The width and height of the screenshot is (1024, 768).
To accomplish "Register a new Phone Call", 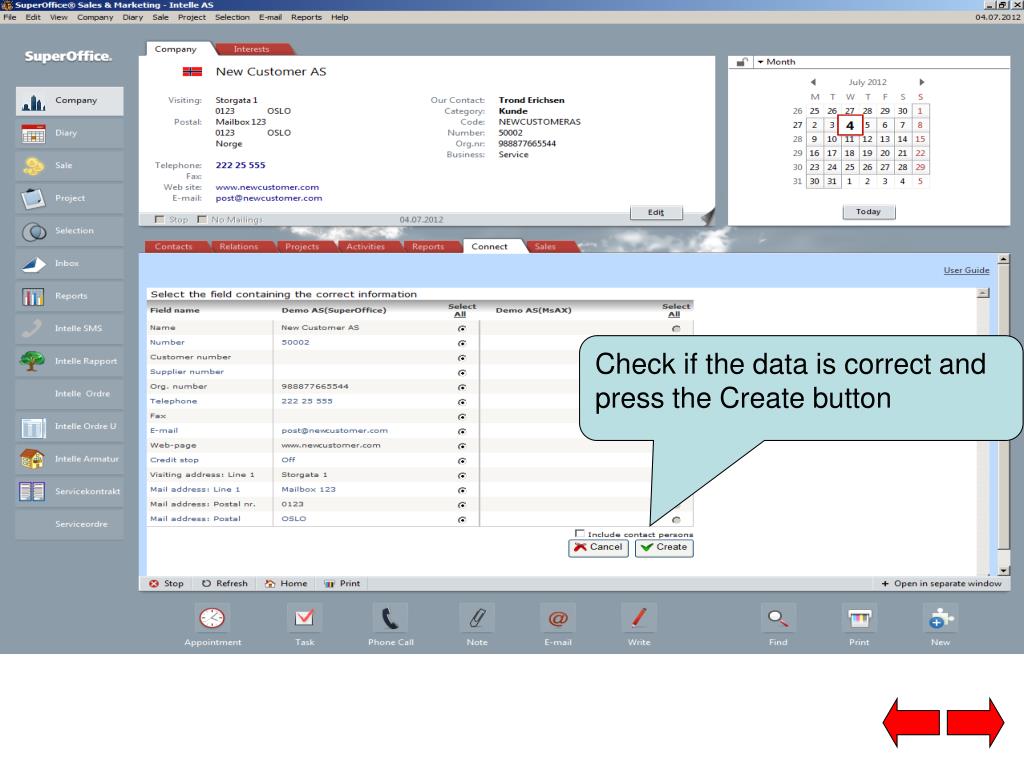I will coord(390,618).
